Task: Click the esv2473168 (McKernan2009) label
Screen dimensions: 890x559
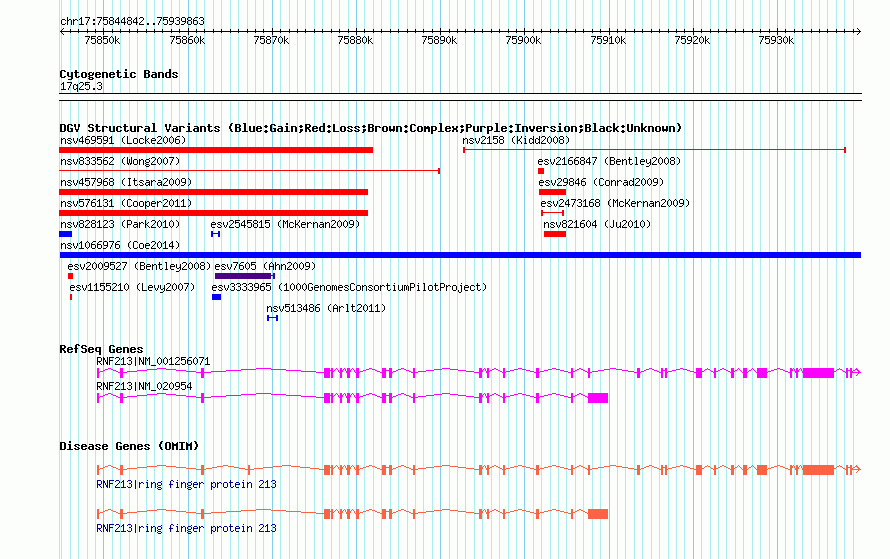Action: click(615, 203)
